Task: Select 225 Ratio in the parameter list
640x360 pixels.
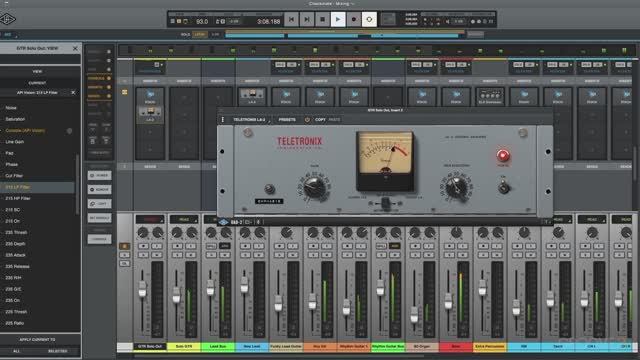Action: click(x=15, y=323)
